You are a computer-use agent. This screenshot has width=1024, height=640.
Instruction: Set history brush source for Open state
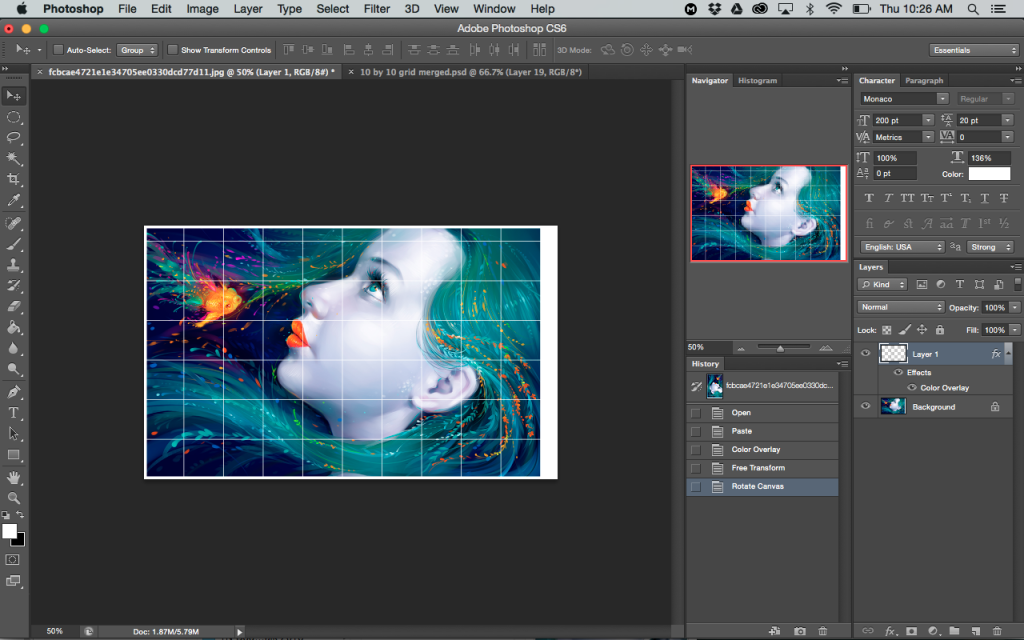tap(696, 413)
